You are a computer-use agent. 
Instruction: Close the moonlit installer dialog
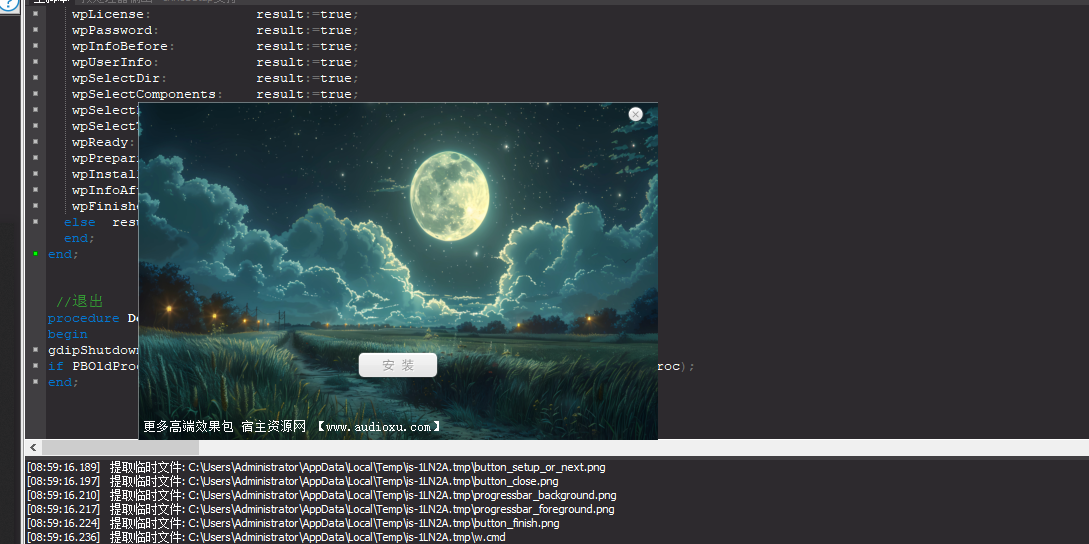(x=635, y=115)
